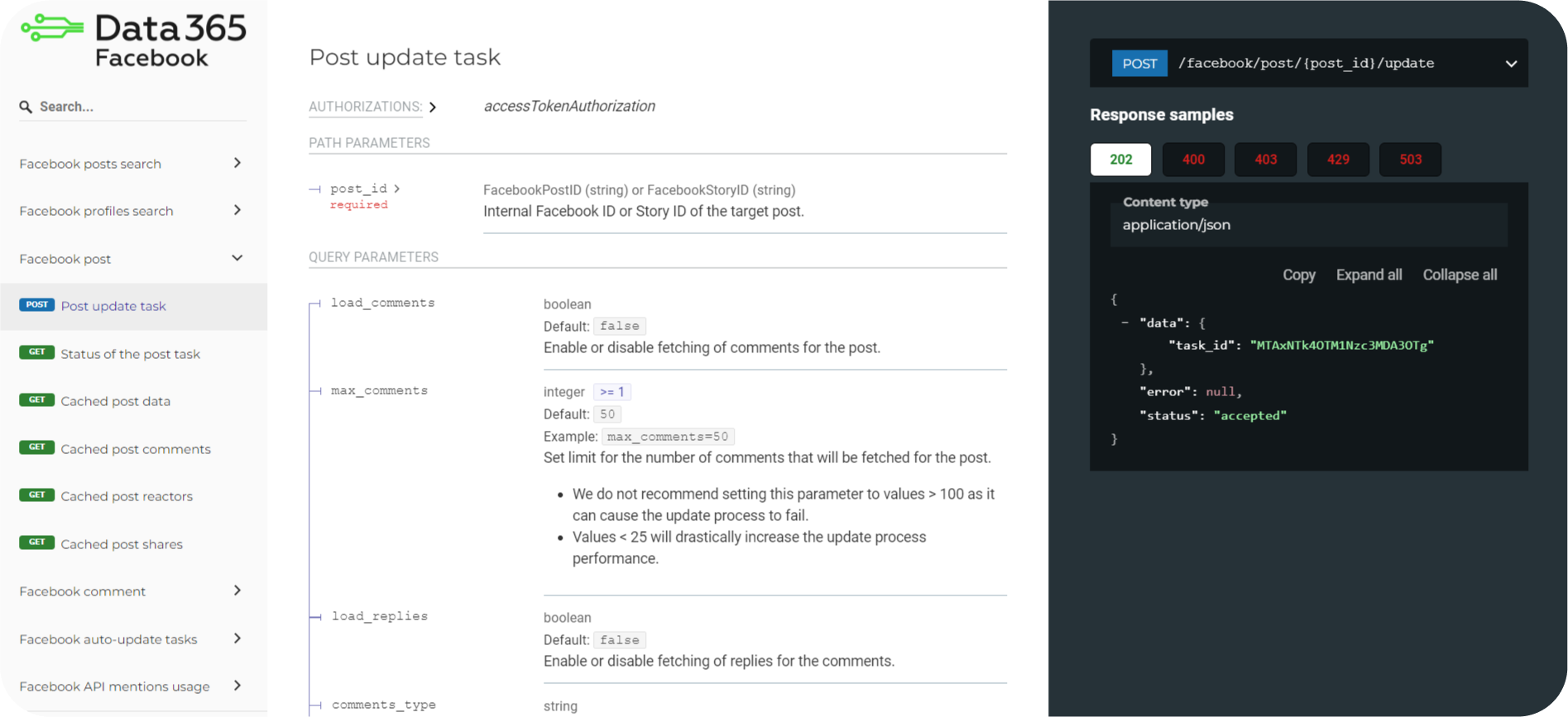This screenshot has height=717, width=1568.
Task: Collapse the data object in JSON sample
Action: [1124, 323]
